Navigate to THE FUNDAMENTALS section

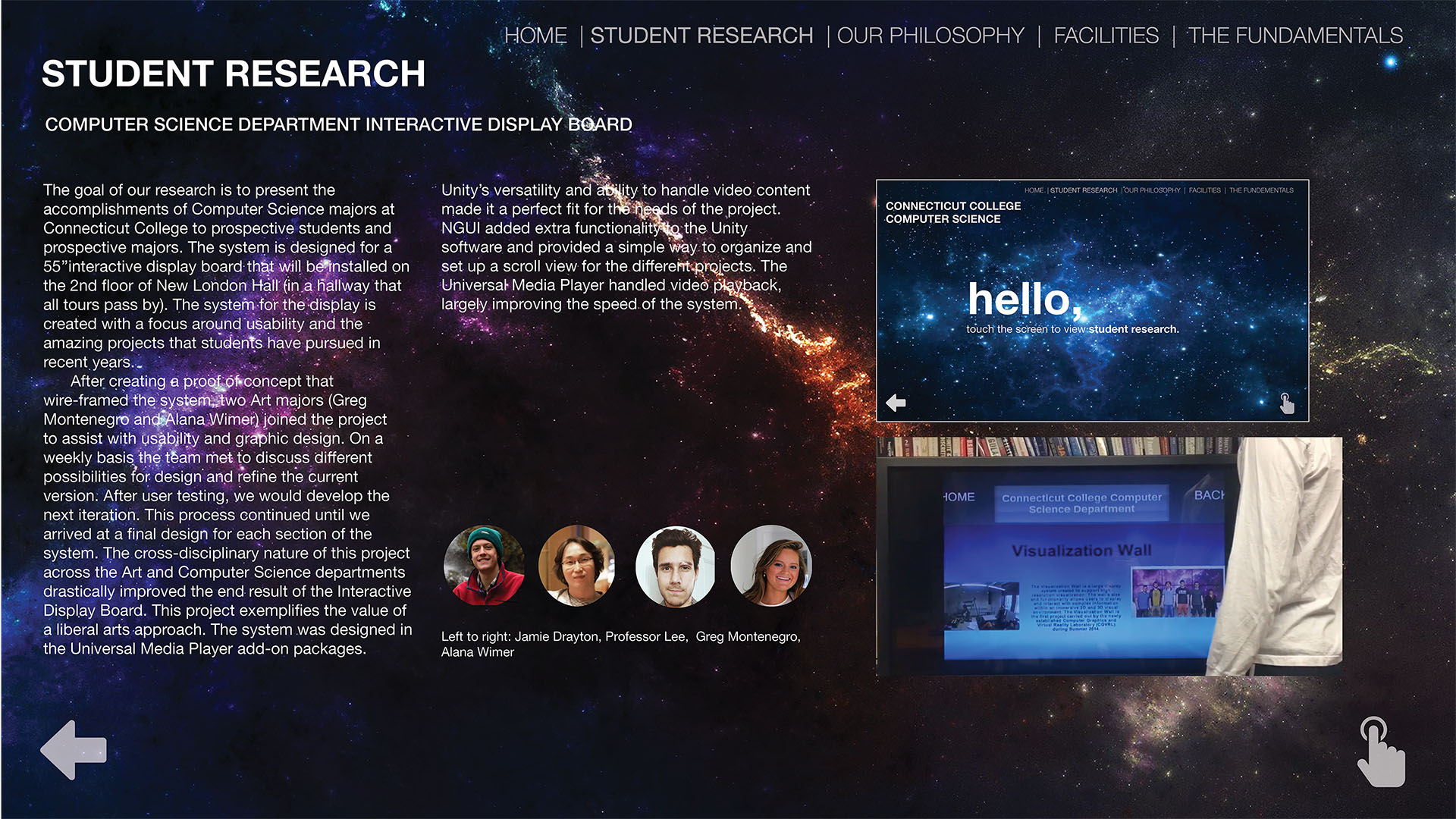(1295, 36)
